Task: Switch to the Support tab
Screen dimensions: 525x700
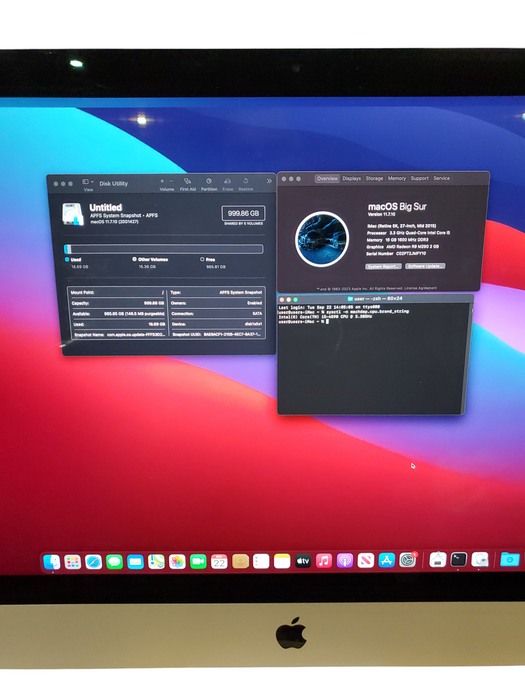Action: (419, 178)
